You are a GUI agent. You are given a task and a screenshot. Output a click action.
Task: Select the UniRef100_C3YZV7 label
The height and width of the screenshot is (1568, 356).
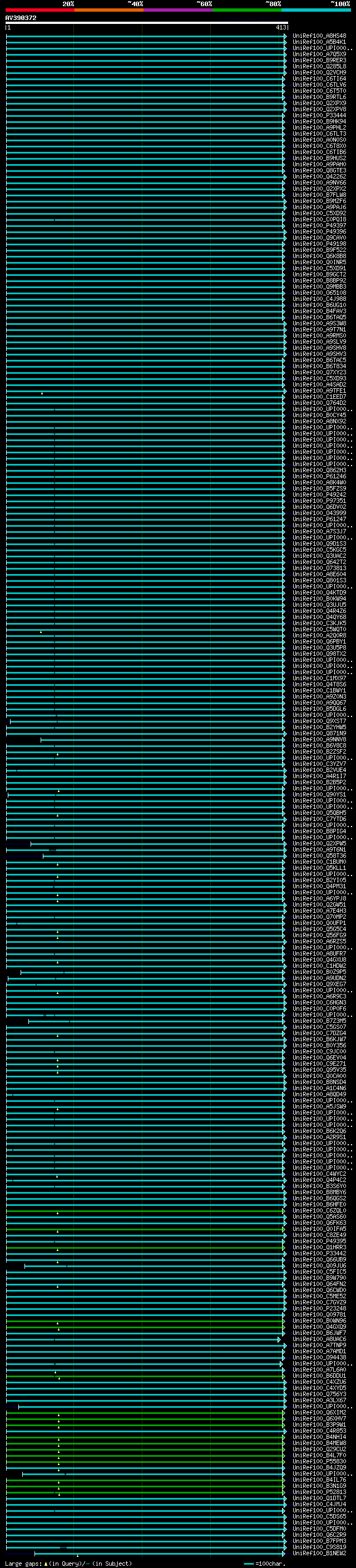pos(319,763)
